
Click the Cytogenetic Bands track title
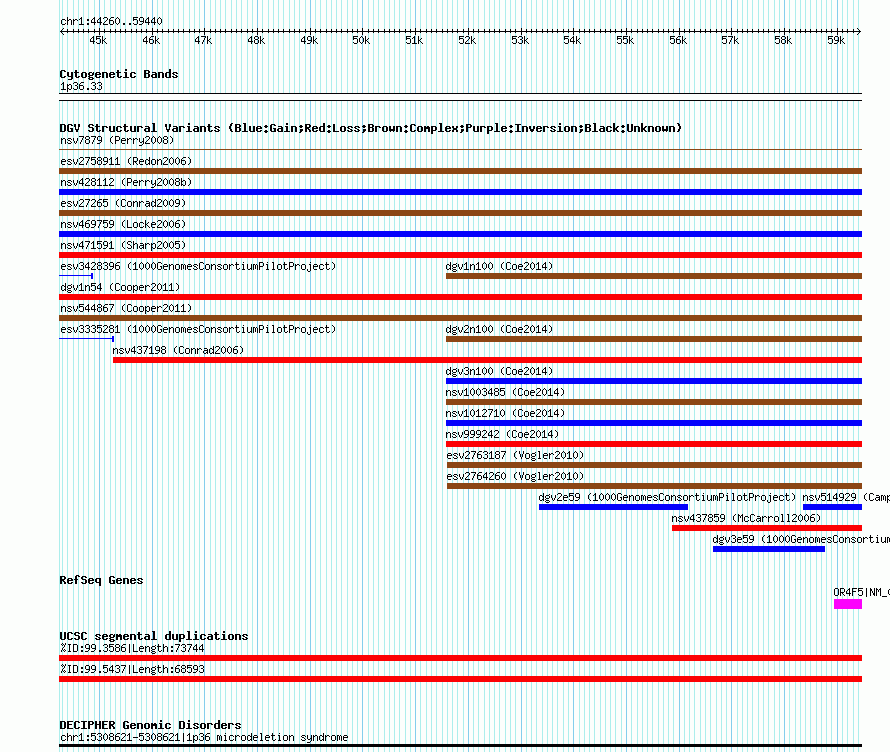click(119, 74)
